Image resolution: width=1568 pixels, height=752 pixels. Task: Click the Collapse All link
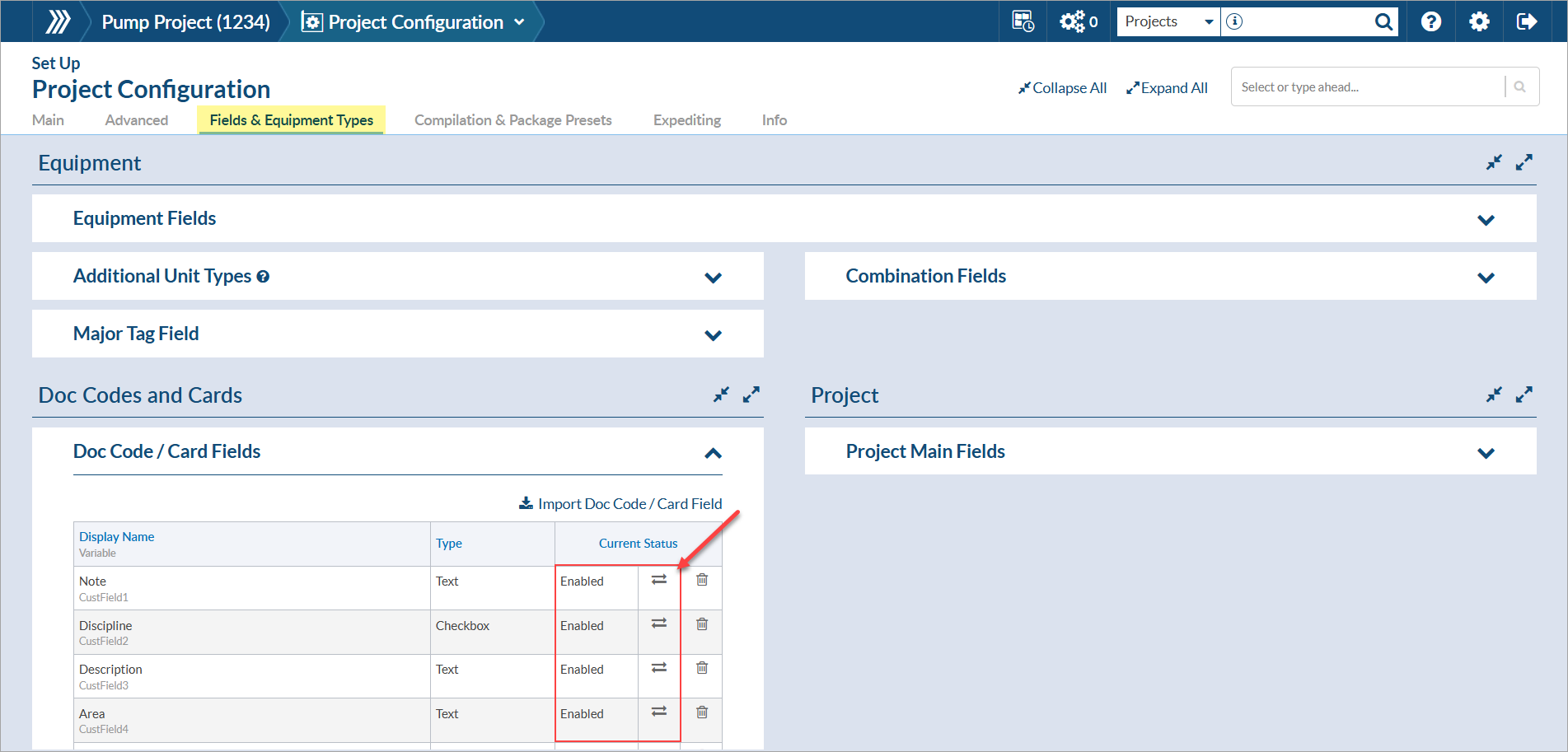coord(1063,87)
